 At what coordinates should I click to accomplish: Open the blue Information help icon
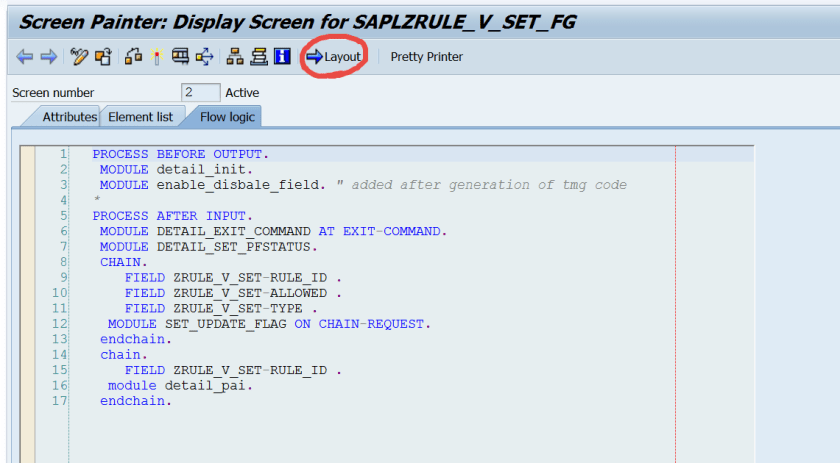tap(282, 56)
